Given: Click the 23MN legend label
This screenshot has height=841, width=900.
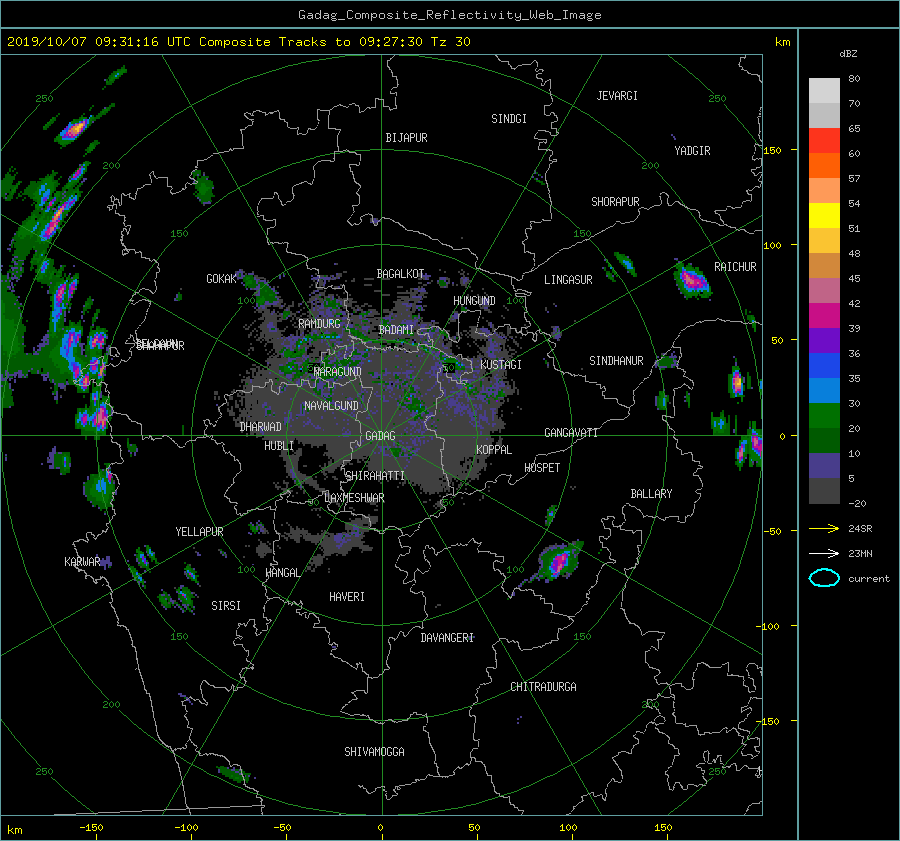Looking at the screenshot, I should [860, 554].
